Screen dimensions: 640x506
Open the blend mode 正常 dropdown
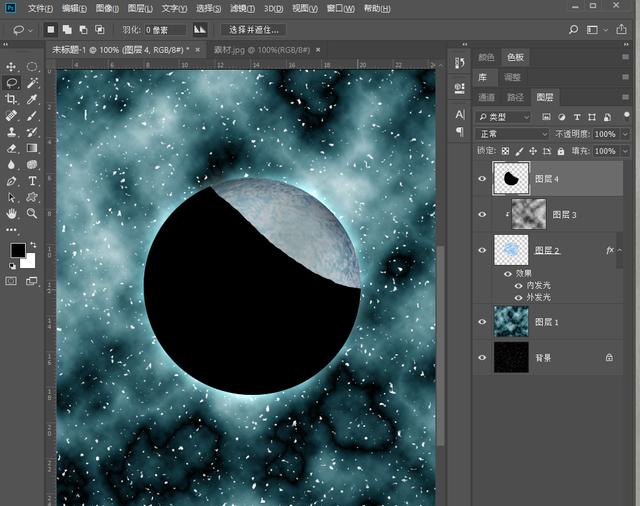(x=513, y=133)
